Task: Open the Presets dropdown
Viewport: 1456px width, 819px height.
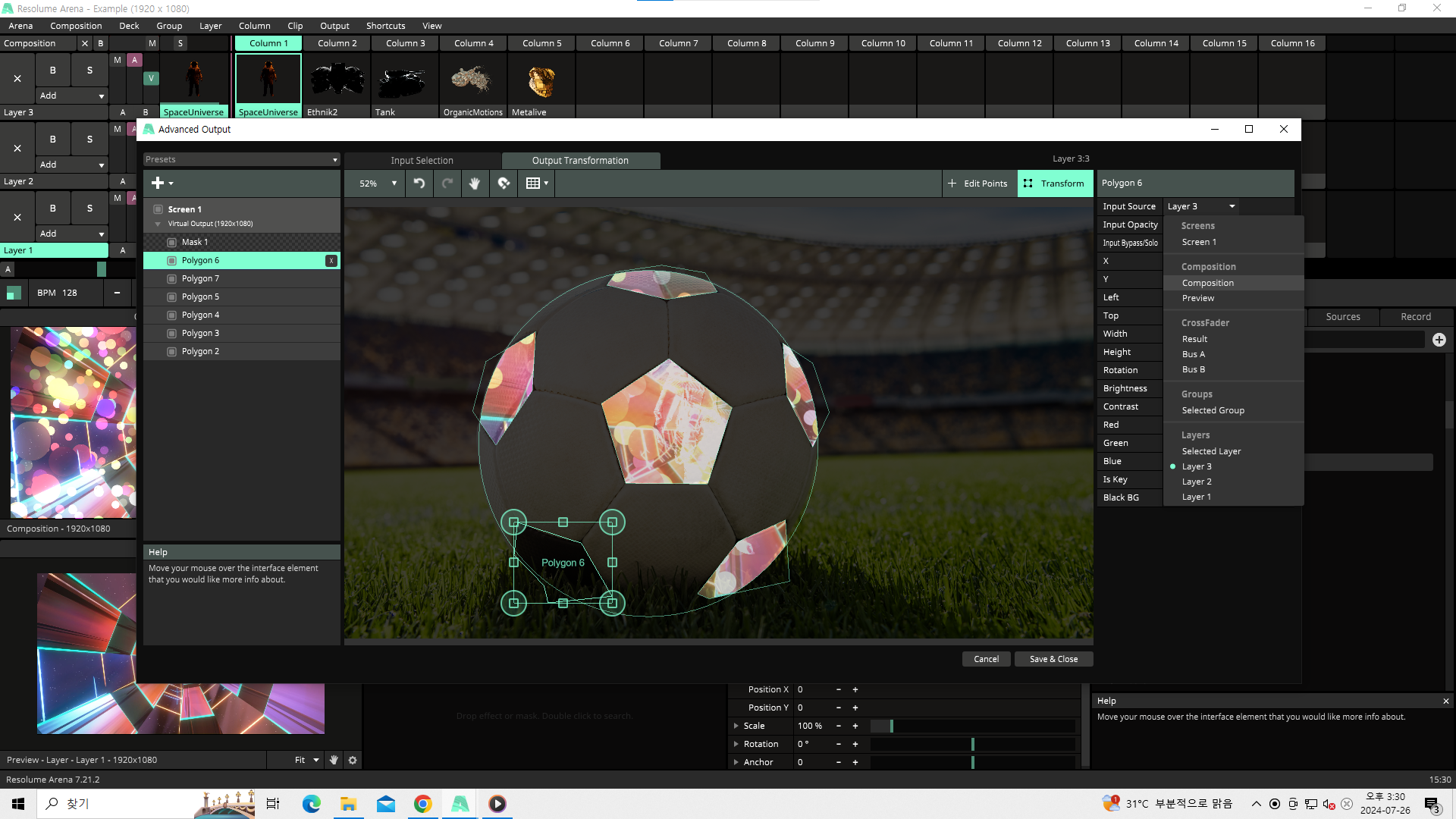Action: point(241,160)
